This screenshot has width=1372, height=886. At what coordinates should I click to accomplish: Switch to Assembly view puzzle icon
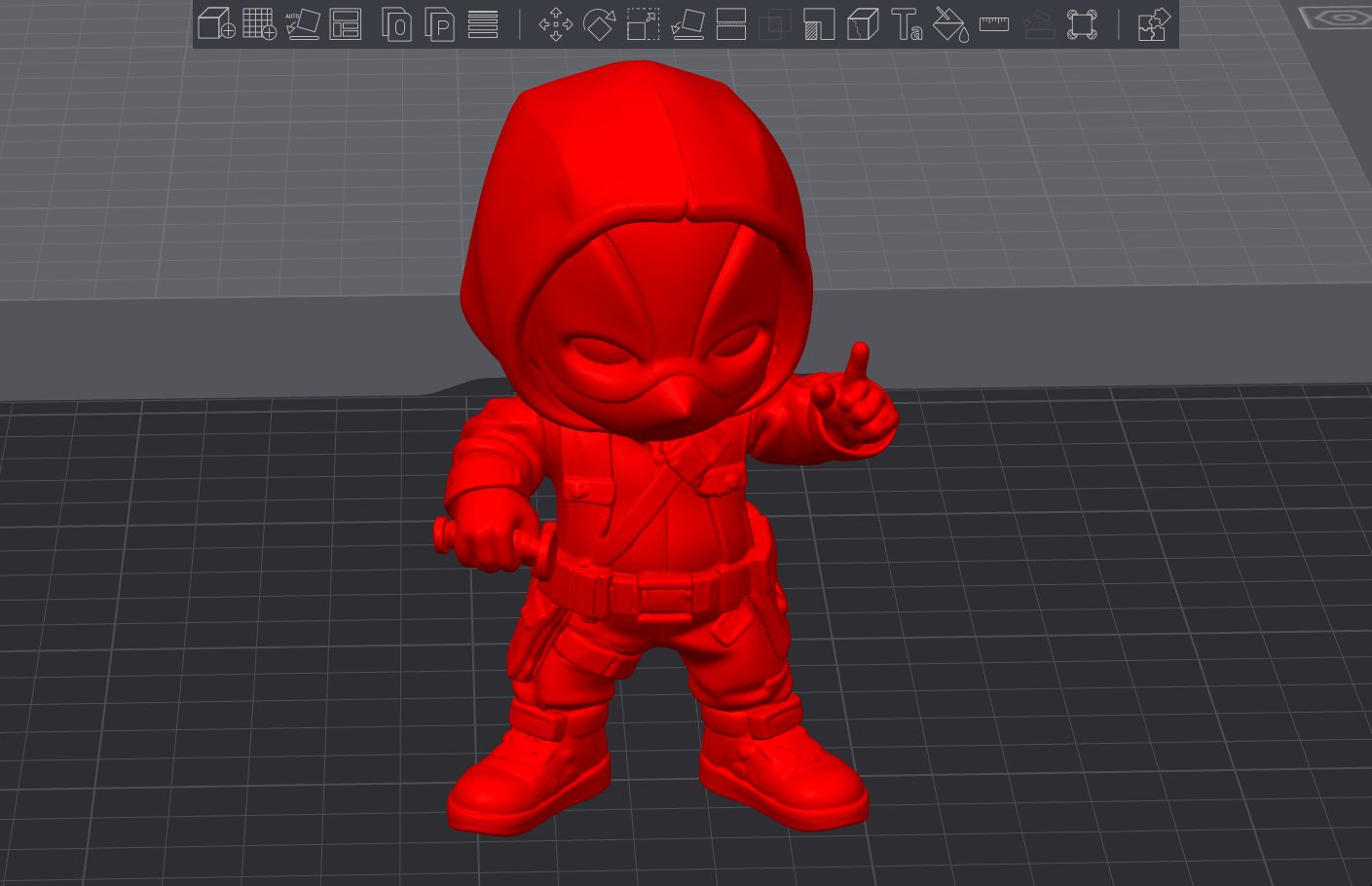pos(1154,23)
